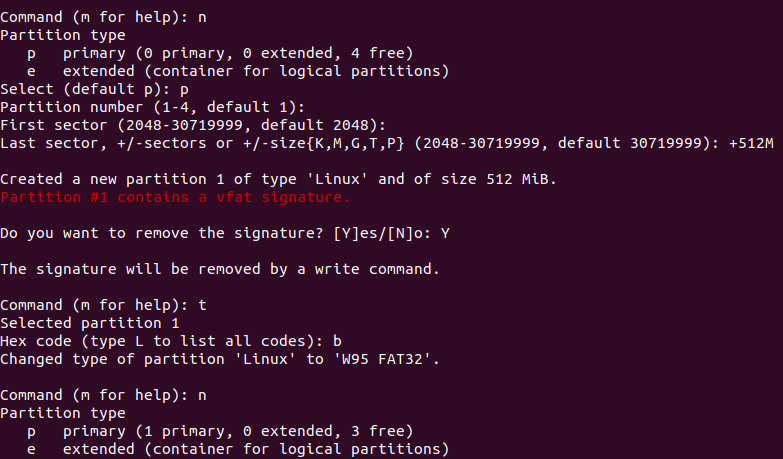The width and height of the screenshot is (783, 459).
Task: Click the first 'Command (m for help): n' line
Action: tap(103, 17)
